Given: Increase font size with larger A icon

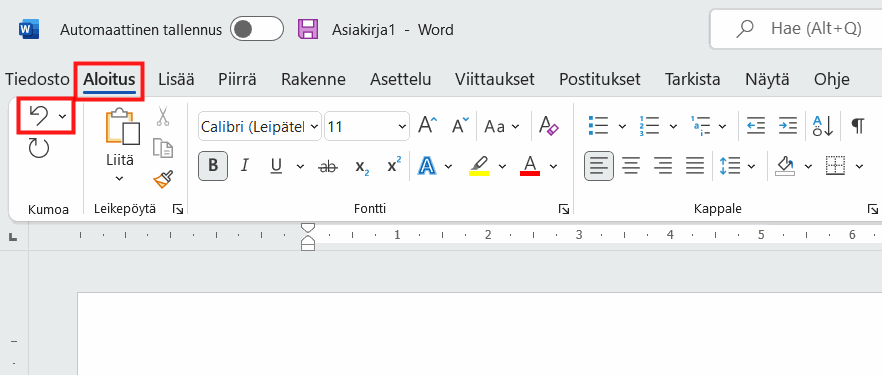Looking at the screenshot, I should pyautogui.click(x=428, y=126).
